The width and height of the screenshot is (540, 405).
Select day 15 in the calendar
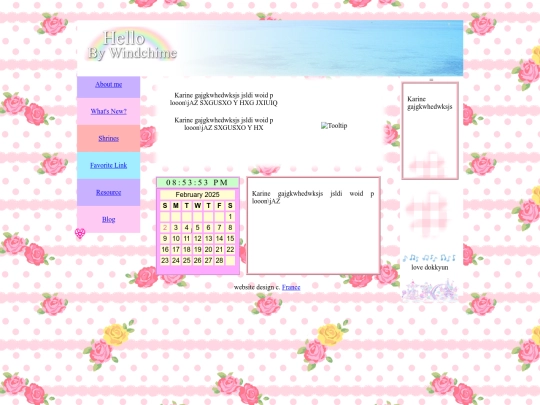(x=230, y=239)
